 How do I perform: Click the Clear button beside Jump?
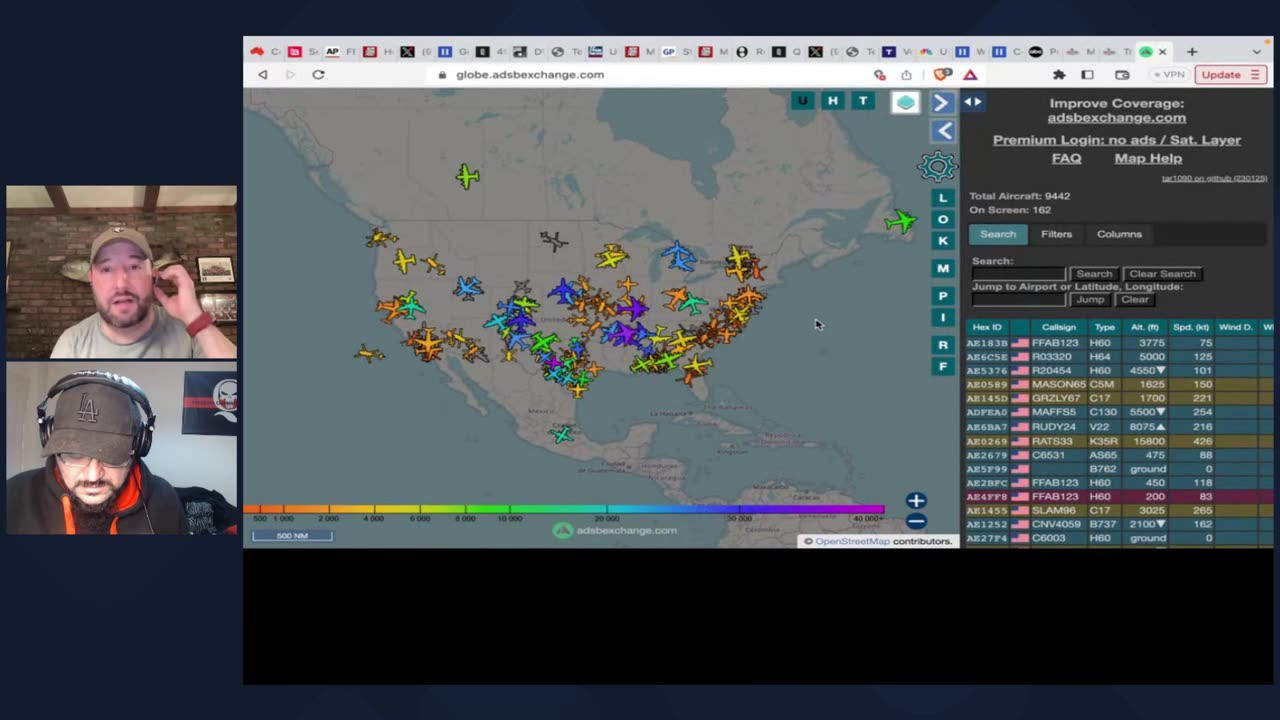pos(1135,300)
